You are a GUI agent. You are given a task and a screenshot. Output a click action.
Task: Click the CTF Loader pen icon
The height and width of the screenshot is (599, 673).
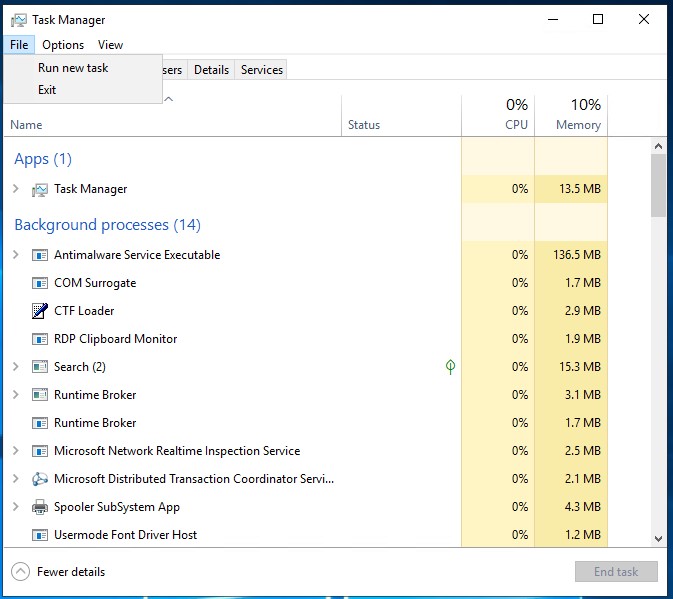point(40,311)
